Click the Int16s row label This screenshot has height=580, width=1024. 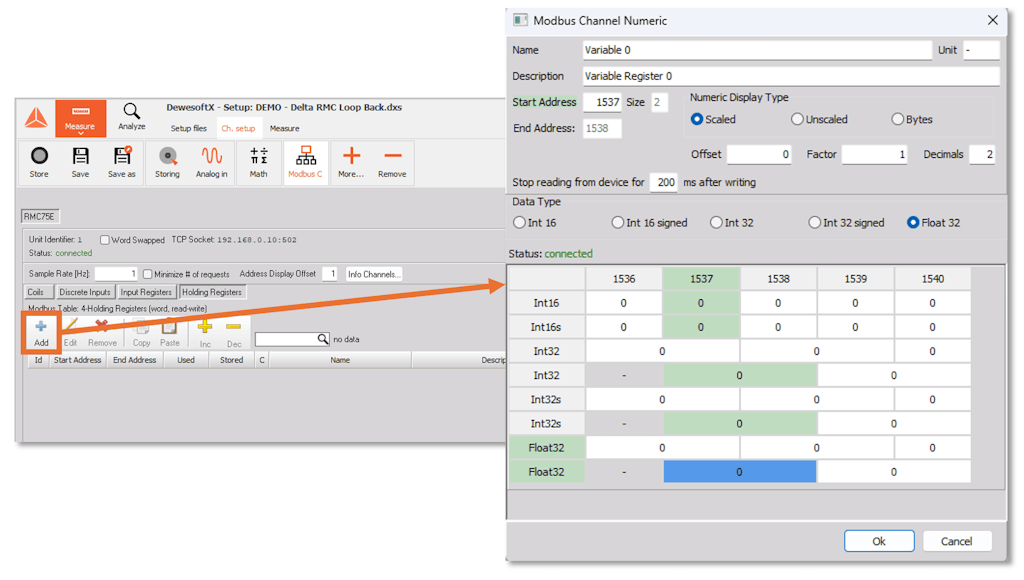547,327
